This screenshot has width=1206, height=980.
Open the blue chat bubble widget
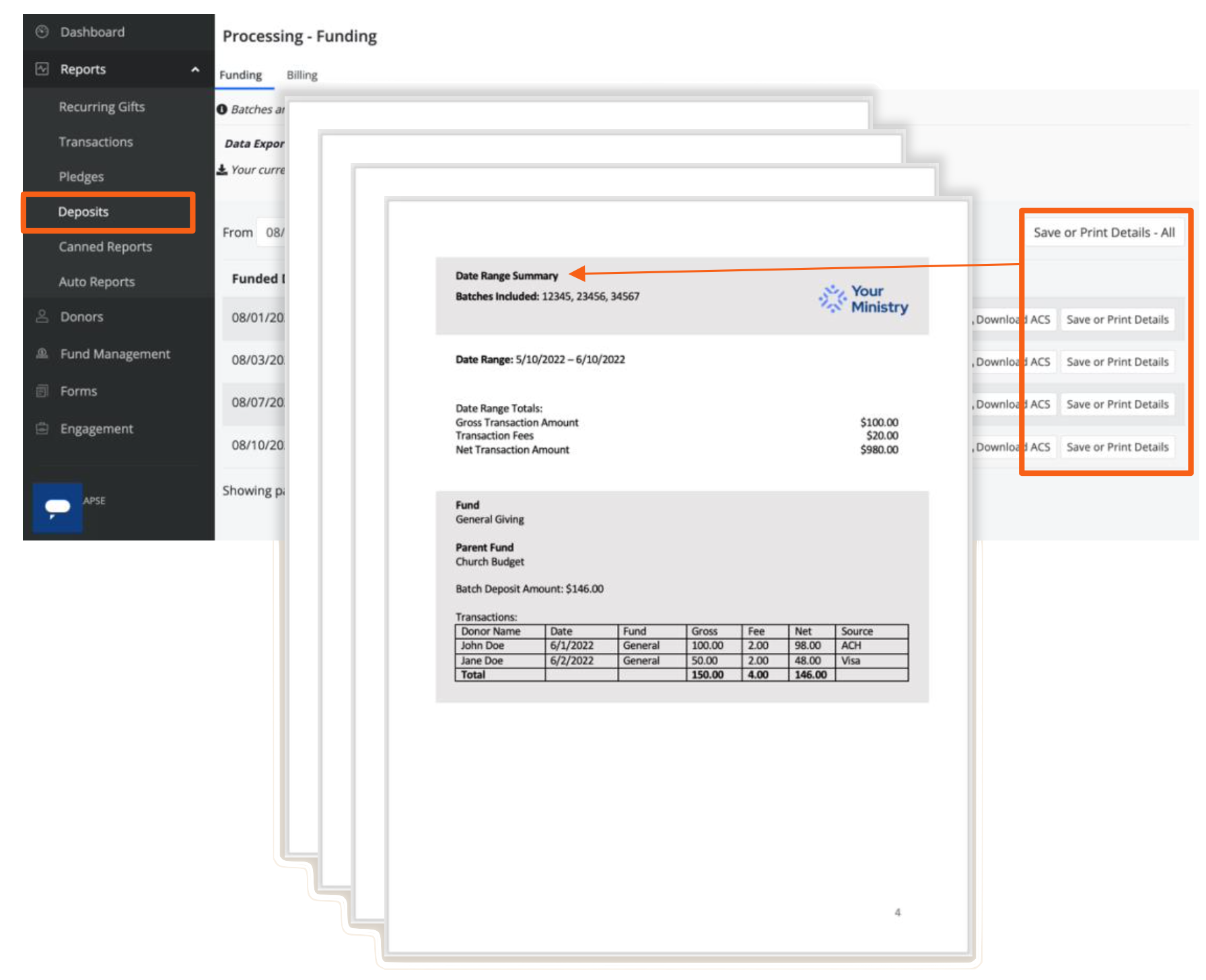click(x=58, y=507)
